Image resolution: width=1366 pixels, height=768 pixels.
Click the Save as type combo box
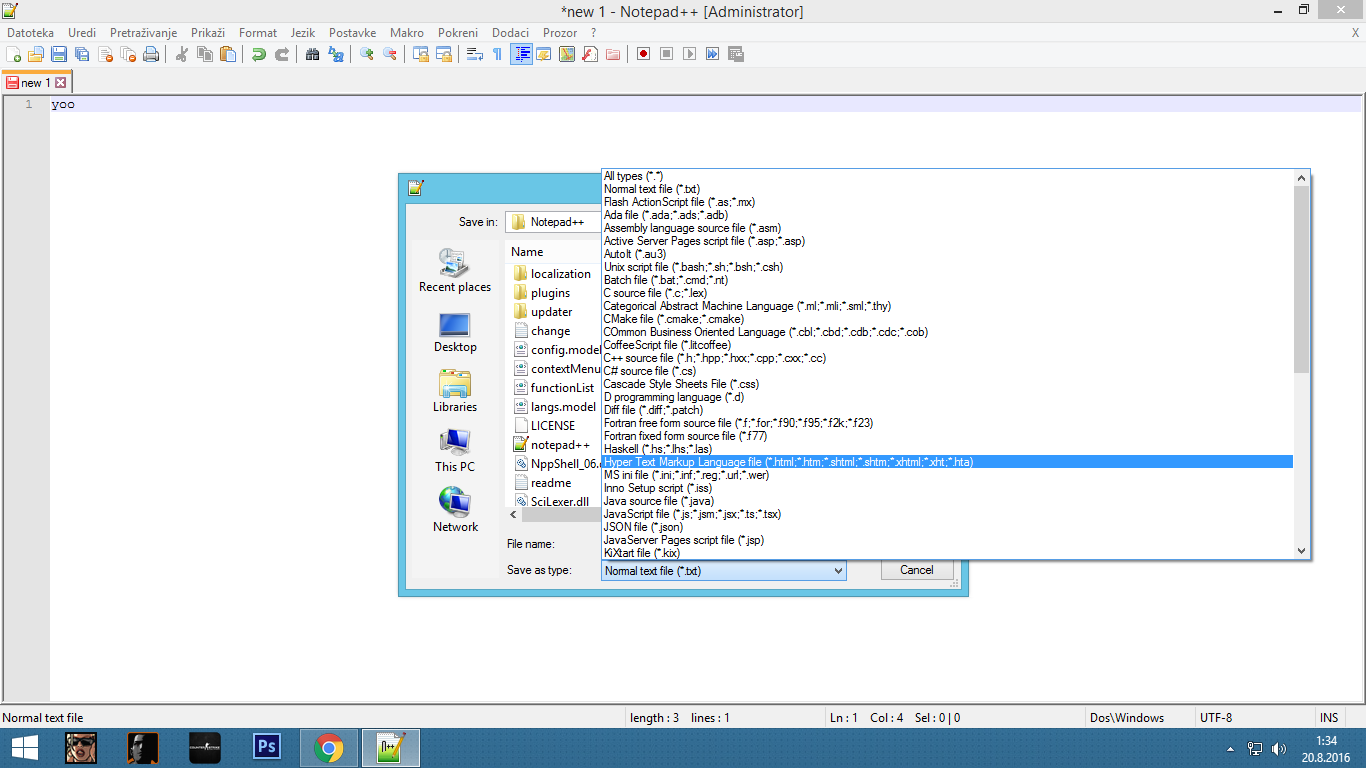pyautogui.click(x=724, y=571)
